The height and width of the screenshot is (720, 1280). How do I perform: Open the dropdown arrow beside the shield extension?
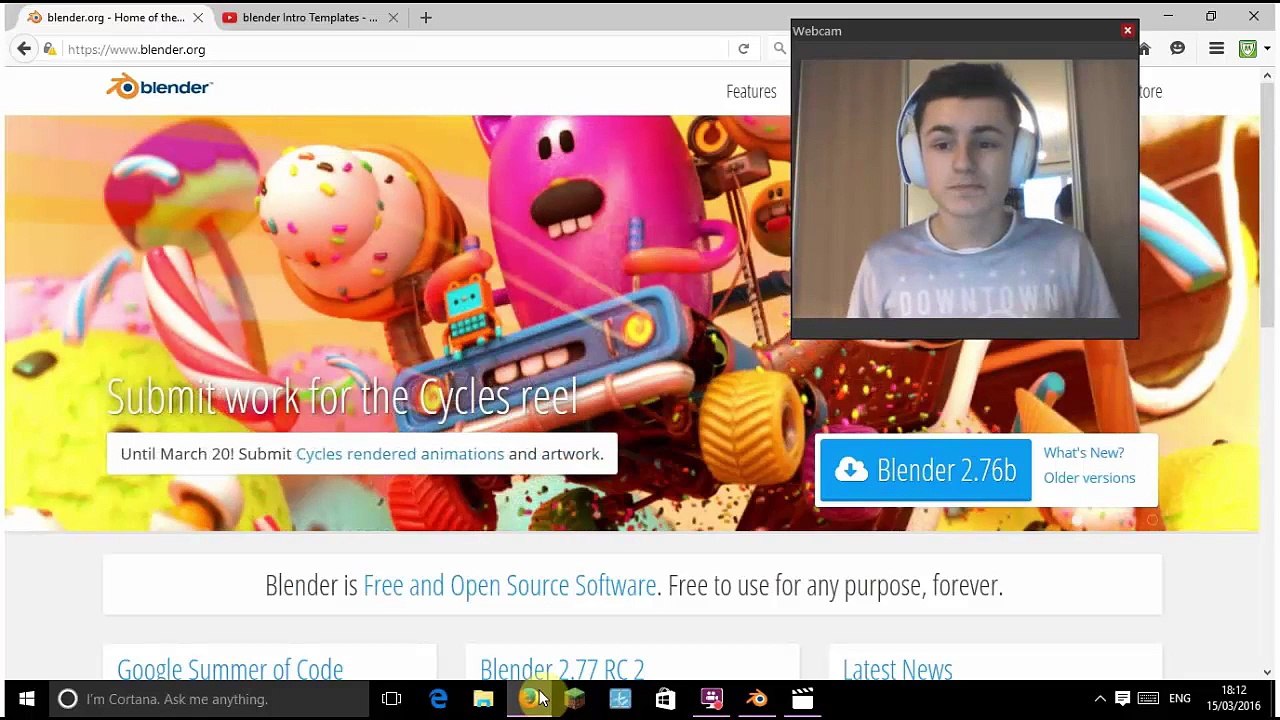coord(1267,49)
